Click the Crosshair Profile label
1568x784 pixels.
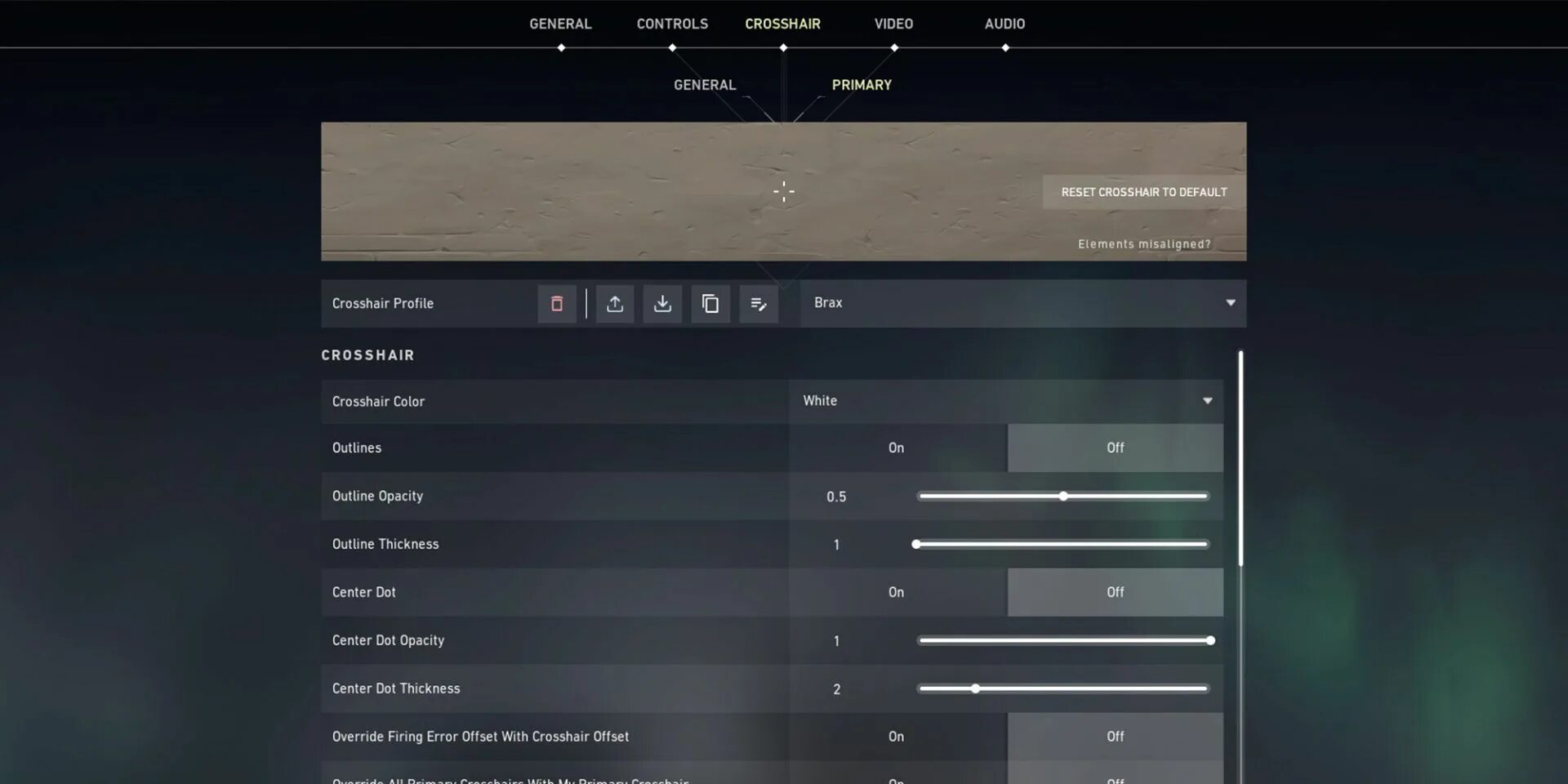(382, 303)
